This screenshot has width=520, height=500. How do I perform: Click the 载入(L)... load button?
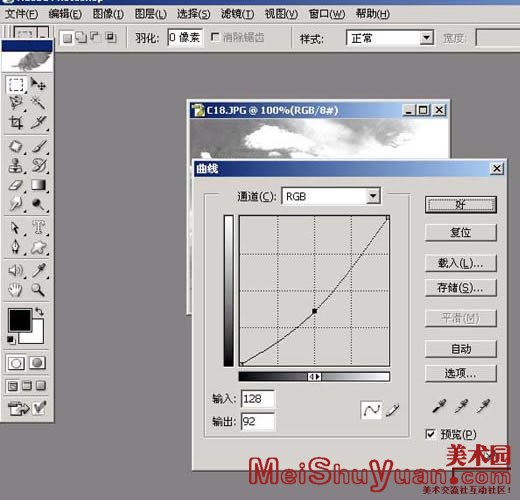[x=461, y=263]
